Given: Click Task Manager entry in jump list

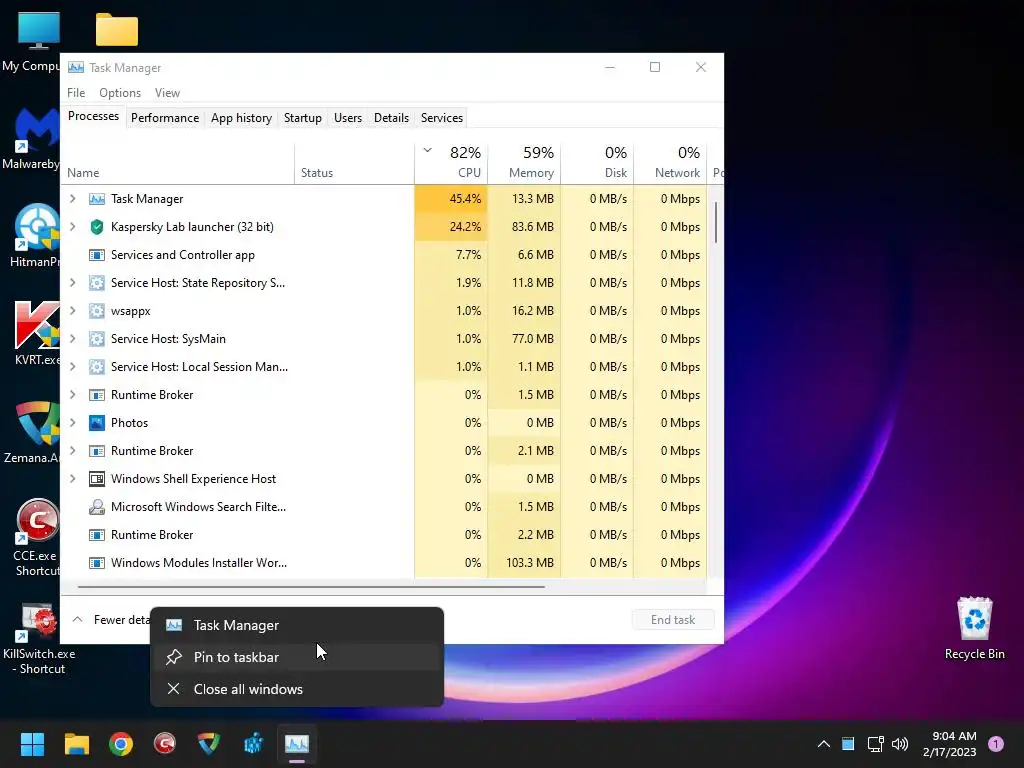Looking at the screenshot, I should [297, 625].
